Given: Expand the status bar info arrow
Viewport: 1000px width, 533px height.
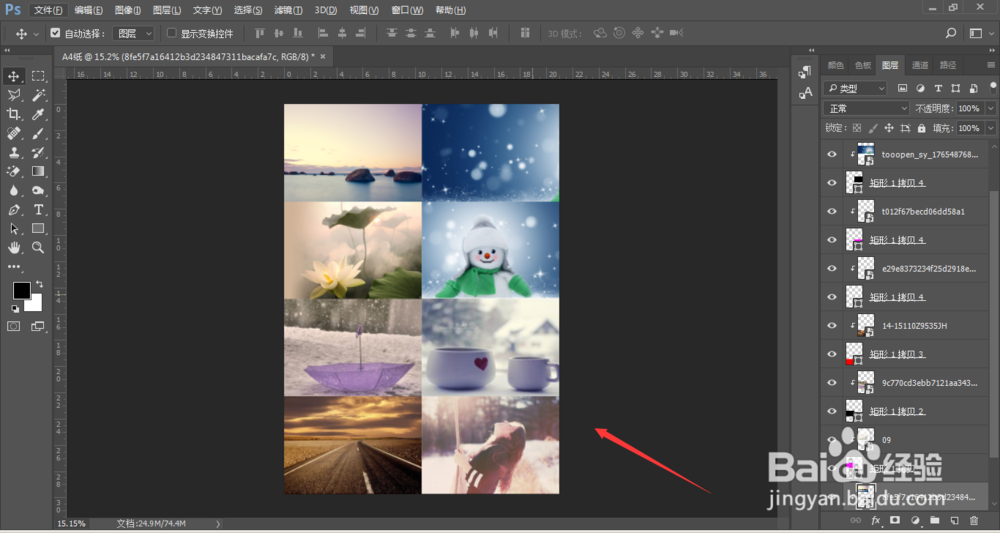Looking at the screenshot, I should click(x=218, y=523).
